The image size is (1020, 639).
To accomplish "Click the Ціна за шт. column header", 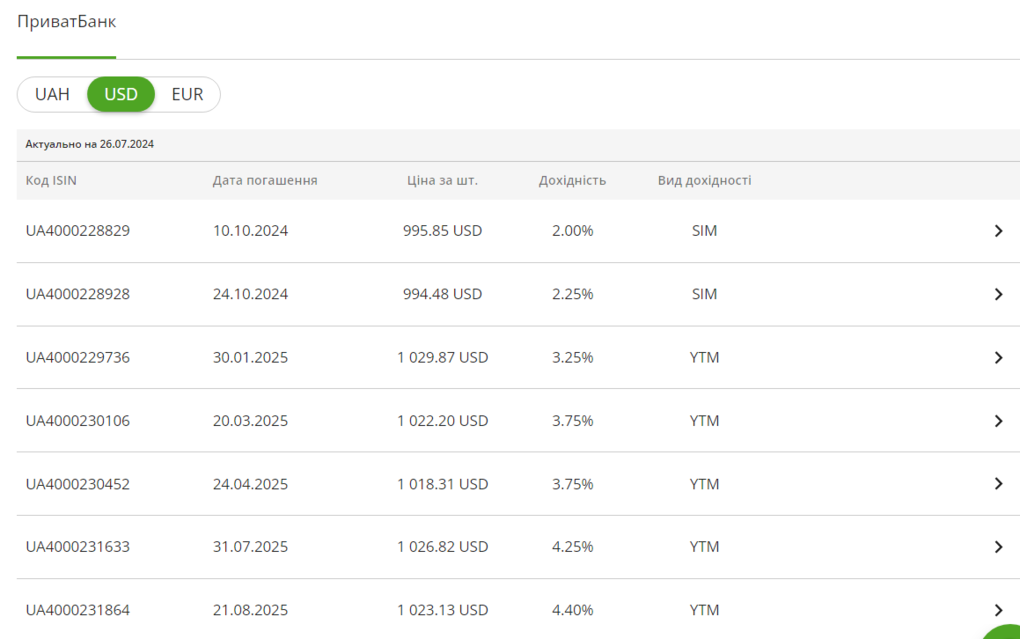I will tap(442, 181).
